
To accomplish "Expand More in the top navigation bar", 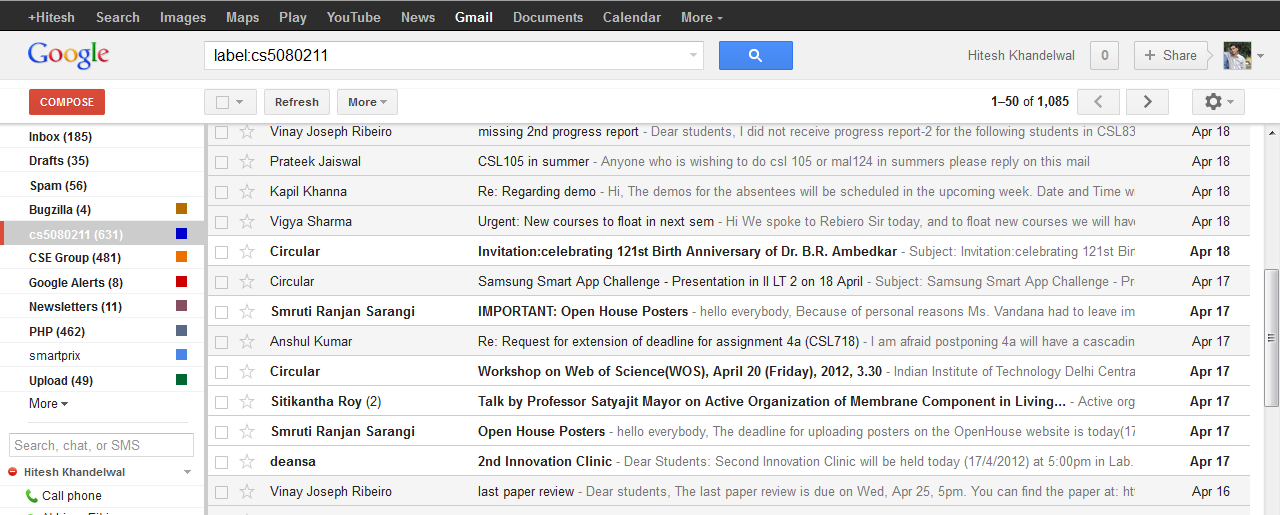I will pos(701,17).
